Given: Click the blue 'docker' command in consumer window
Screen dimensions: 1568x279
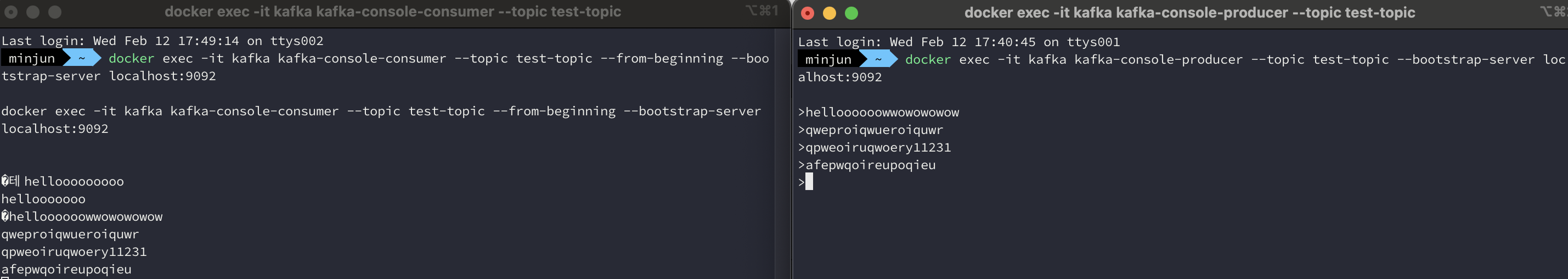Looking at the screenshot, I should (x=132, y=58).
